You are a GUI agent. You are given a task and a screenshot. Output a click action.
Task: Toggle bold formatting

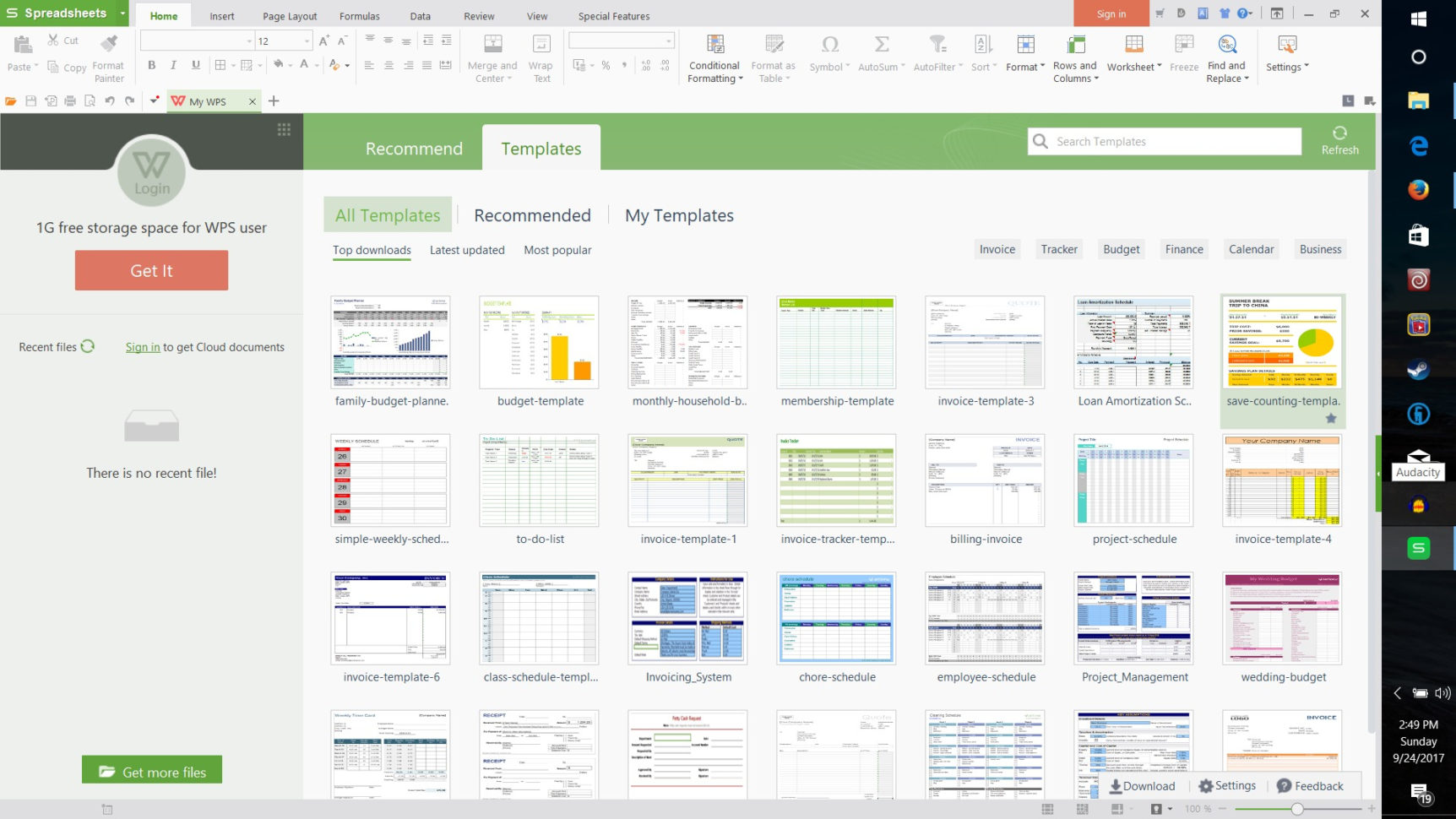151,64
